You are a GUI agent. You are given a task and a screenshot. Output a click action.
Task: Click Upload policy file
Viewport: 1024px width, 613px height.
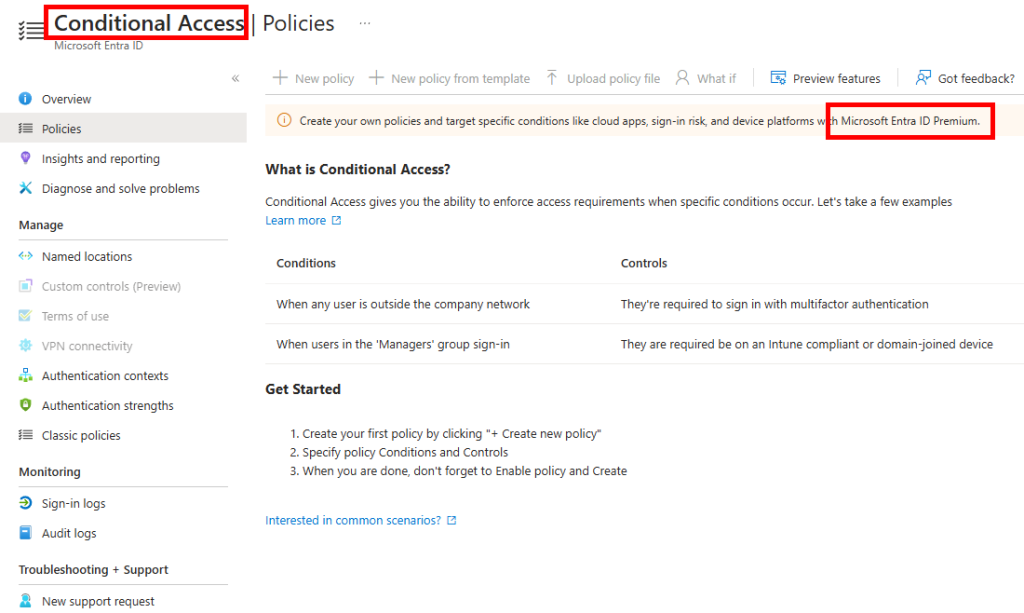pos(603,78)
